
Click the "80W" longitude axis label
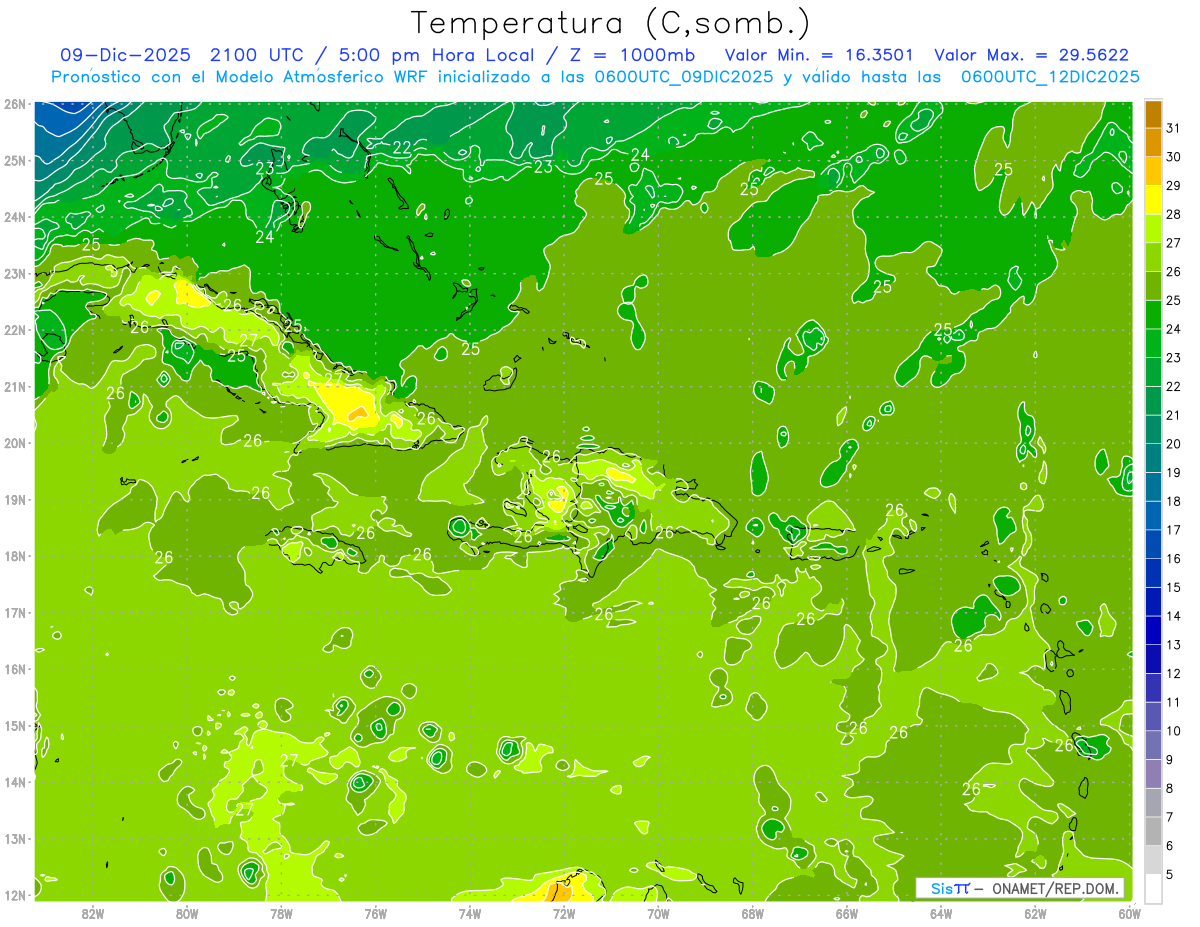click(187, 913)
